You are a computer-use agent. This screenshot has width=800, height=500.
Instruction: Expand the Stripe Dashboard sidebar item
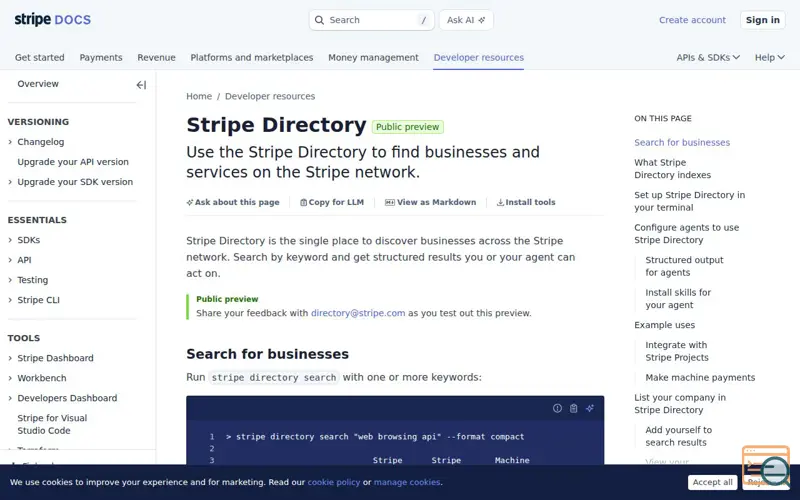click(x=56, y=358)
